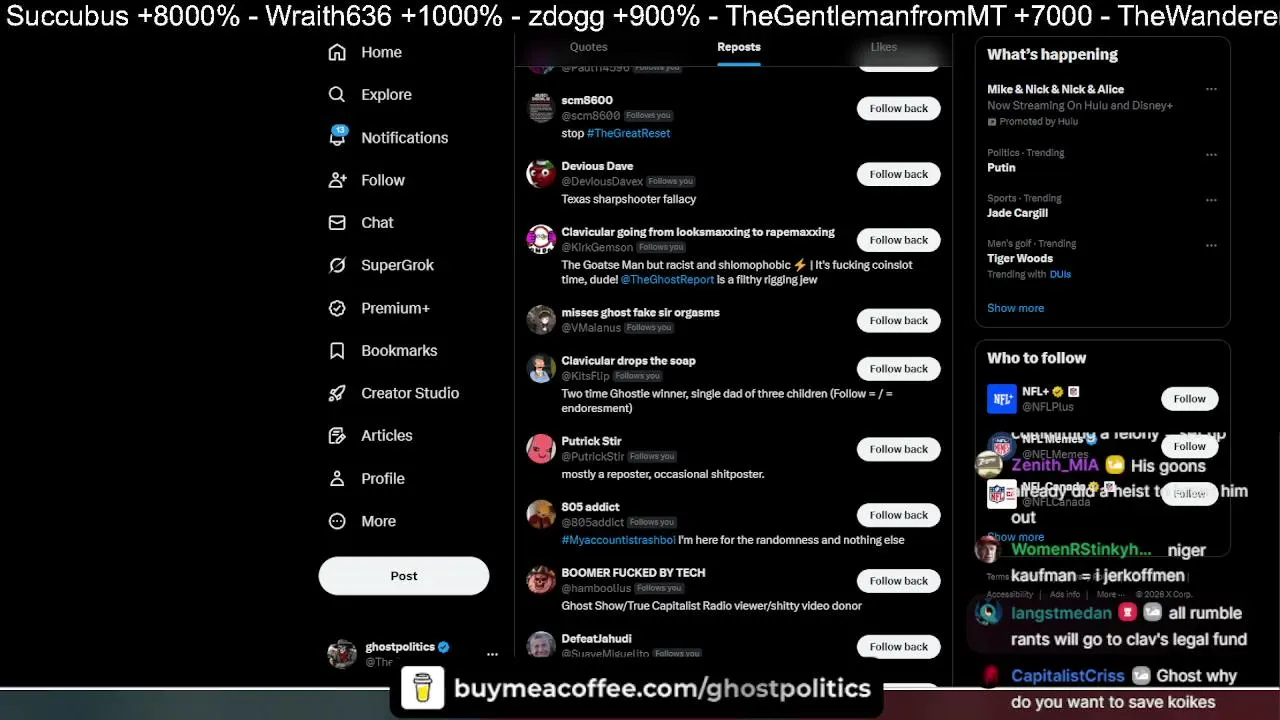Open options menu for Putin trend
Image resolution: width=1280 pixels, height=720 pixels.
click(x=1211, y=155)
